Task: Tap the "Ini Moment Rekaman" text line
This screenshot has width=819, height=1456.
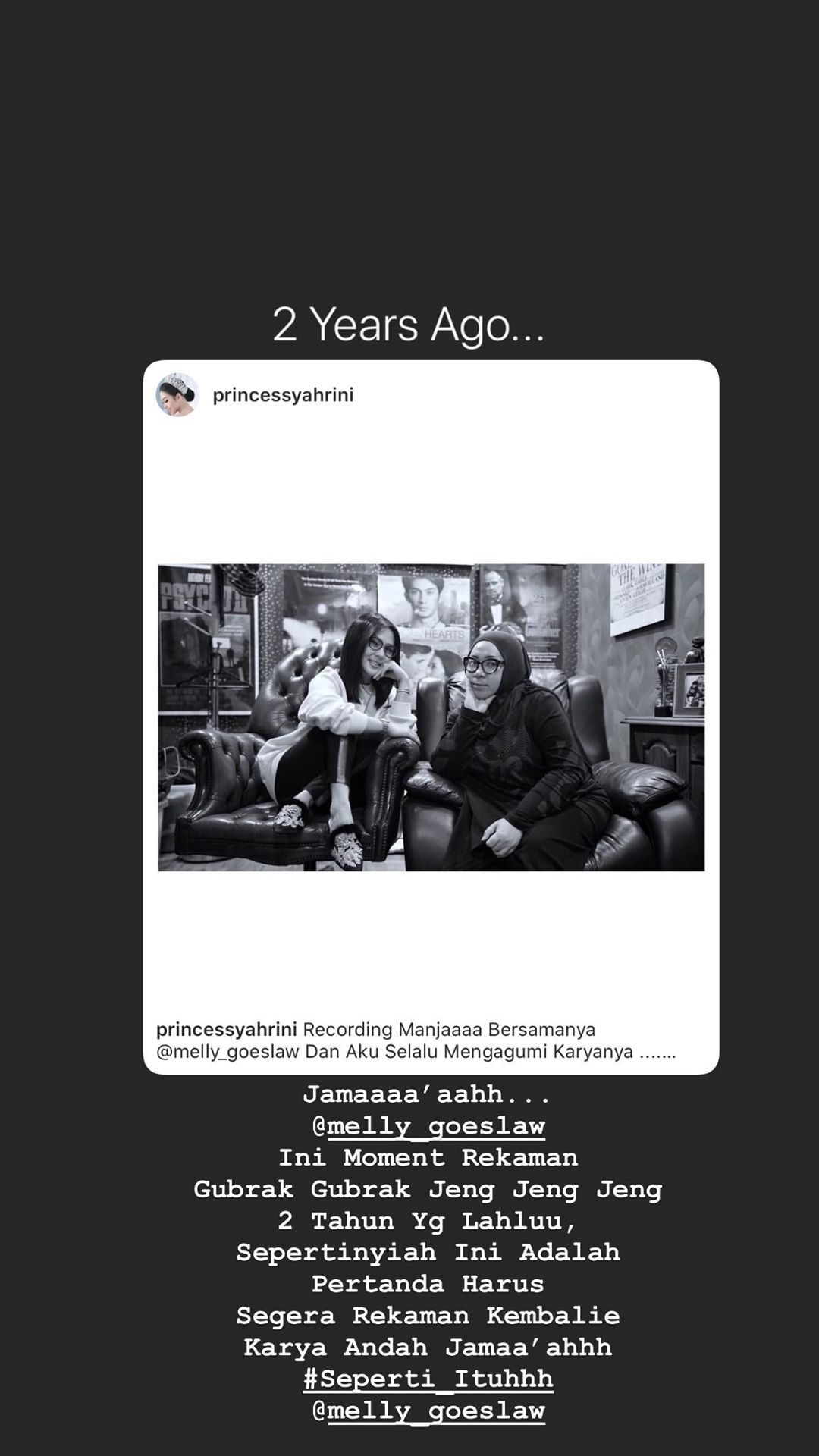Action: pos(428,1158)
